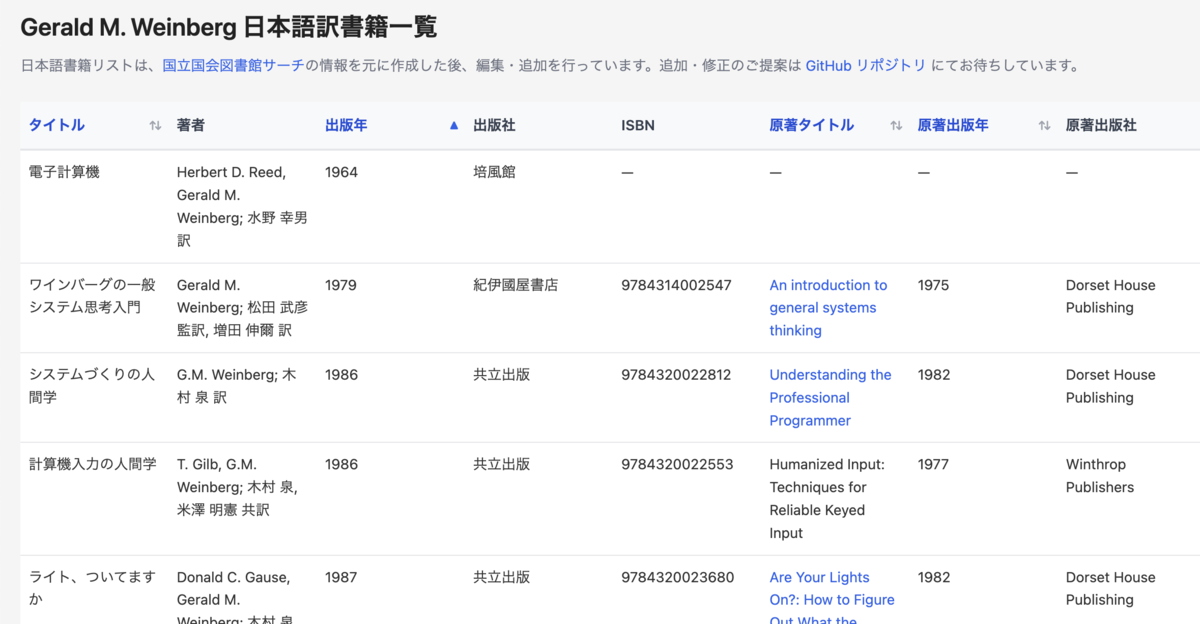1200x624 pixels.
Task: Click author cell Herbert D. Reed, Gerald M. Weinberg
Action: coord(242,206)
